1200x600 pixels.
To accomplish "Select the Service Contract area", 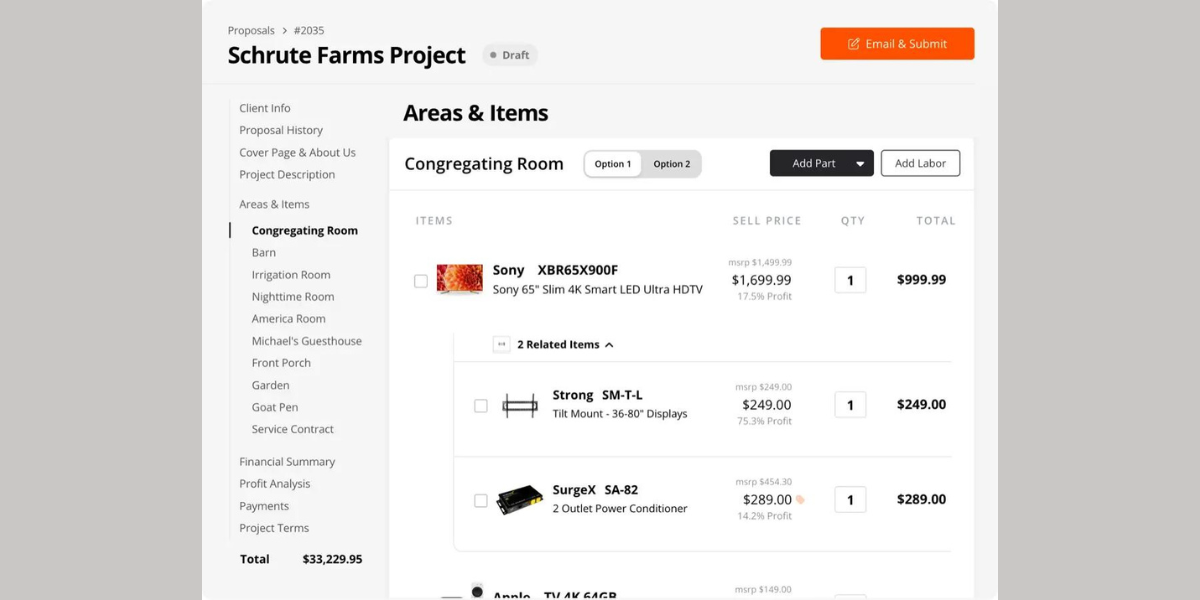I will tap(293, 428).
